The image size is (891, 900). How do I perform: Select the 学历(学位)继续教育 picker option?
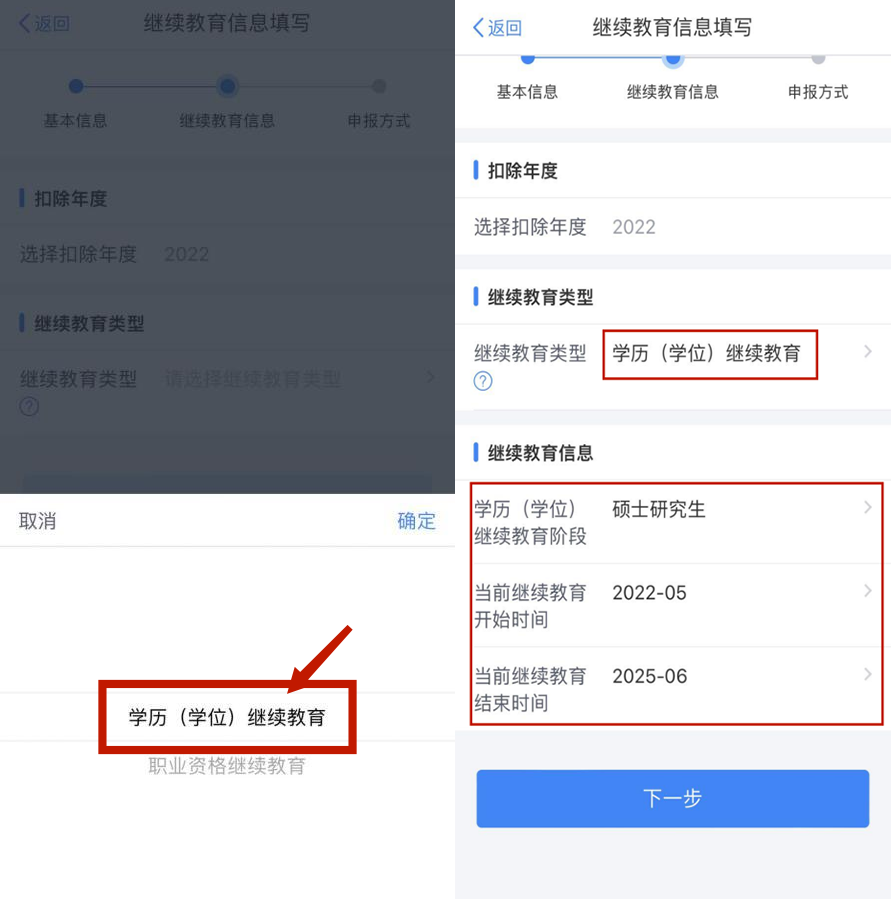[x=227, y=717]
